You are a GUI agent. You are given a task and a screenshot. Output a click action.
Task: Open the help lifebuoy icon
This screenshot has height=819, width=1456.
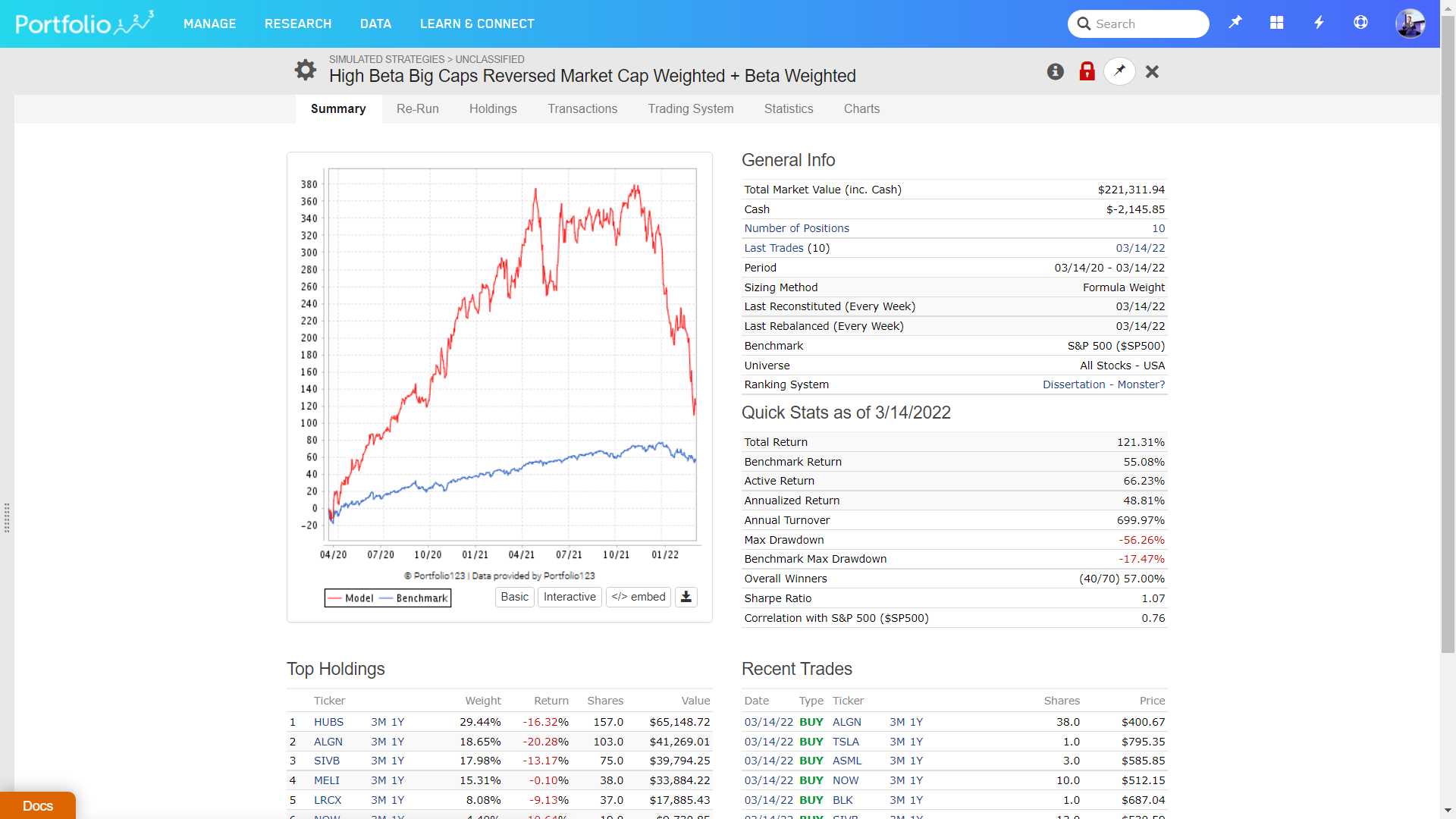[1360, 23]
